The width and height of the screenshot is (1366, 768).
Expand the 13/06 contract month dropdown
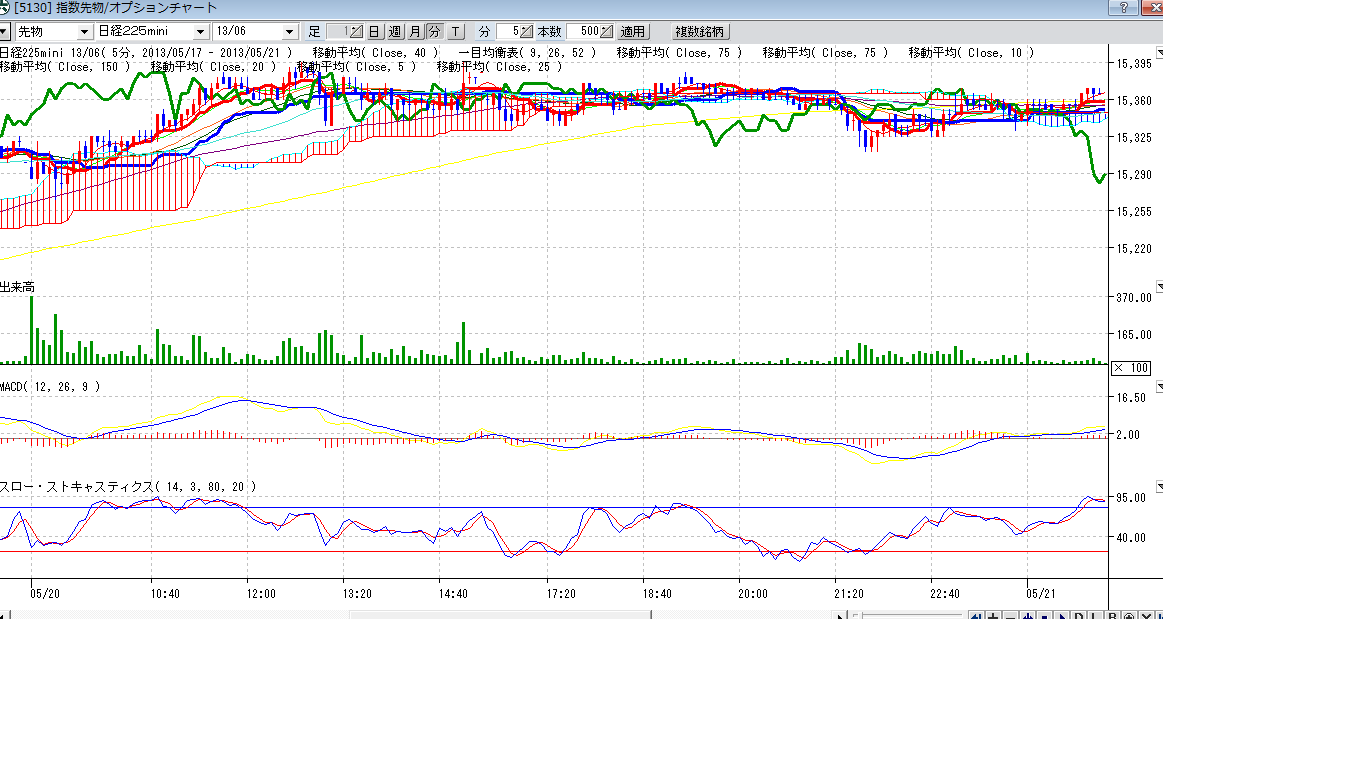(290, 32)
